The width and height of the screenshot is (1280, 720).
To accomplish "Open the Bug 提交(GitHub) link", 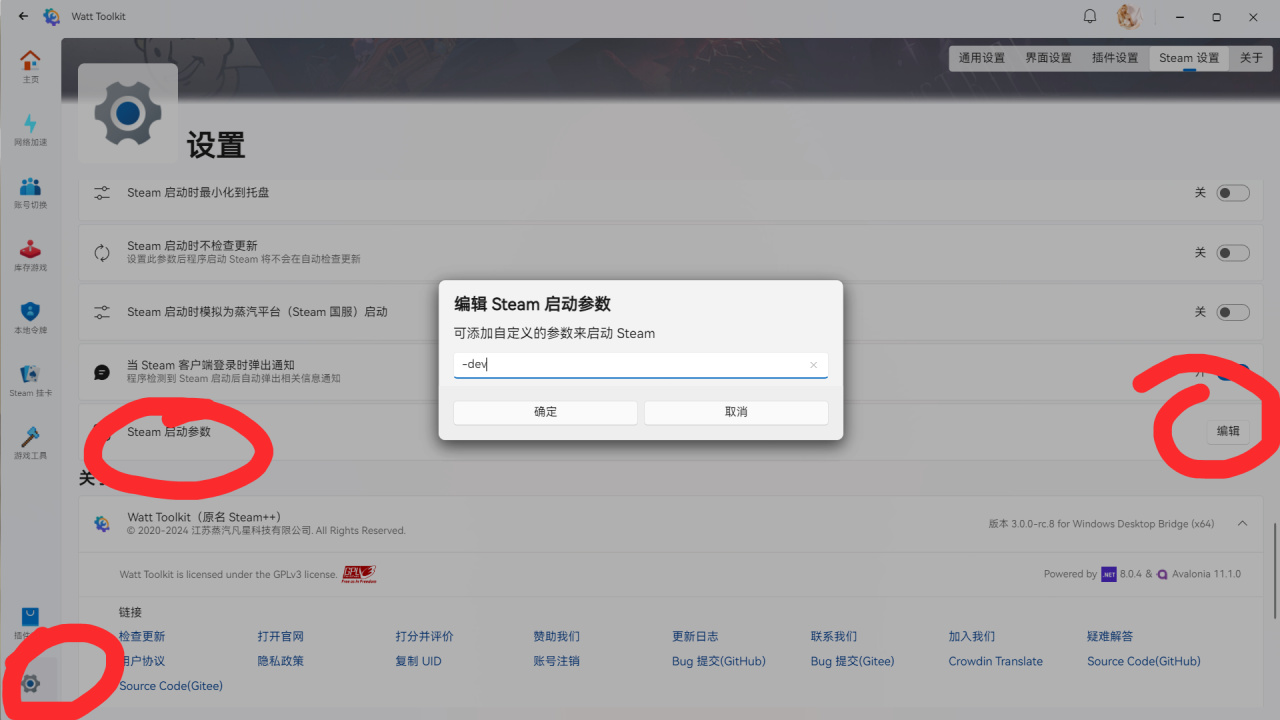I will [719, 661].
